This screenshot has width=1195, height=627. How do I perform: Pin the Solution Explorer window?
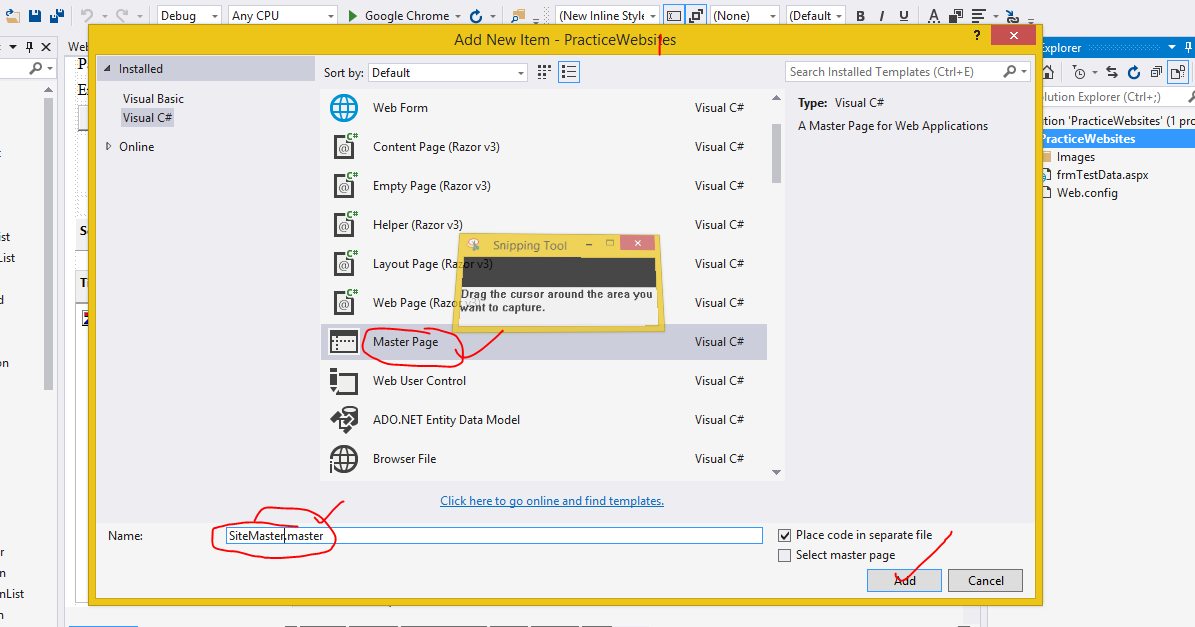pos(1188,47)
